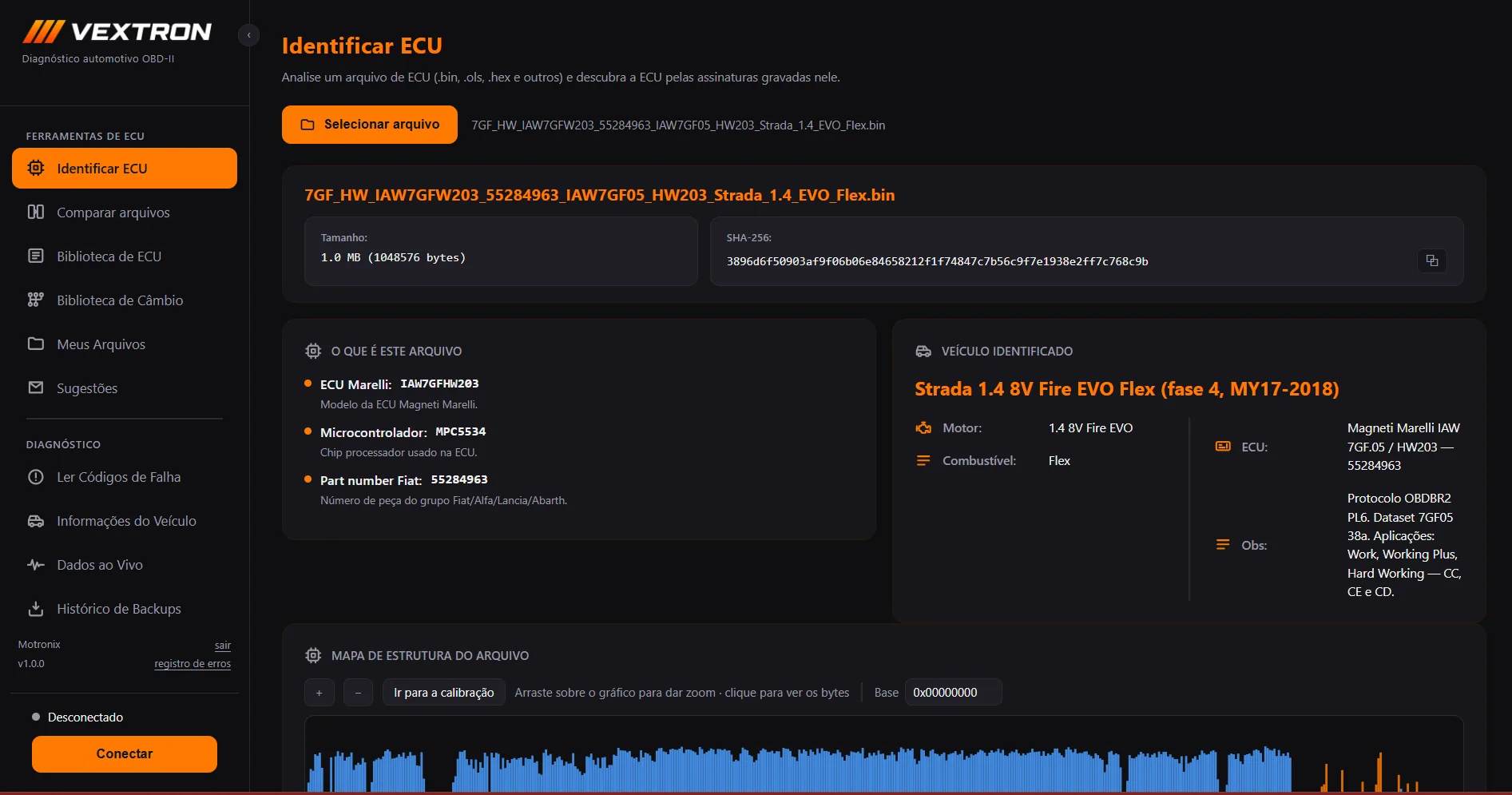The height and width of the screenshot is (795, 1512).
Task: Open Biblioteca de ECU menu item
Action: (125, 256)
